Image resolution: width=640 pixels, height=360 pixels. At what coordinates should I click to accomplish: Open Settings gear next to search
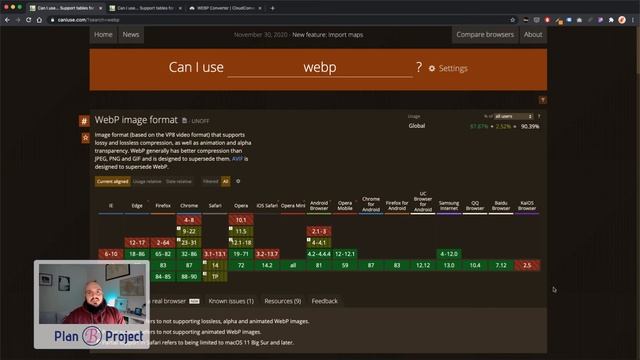click(x=448, y=68)
